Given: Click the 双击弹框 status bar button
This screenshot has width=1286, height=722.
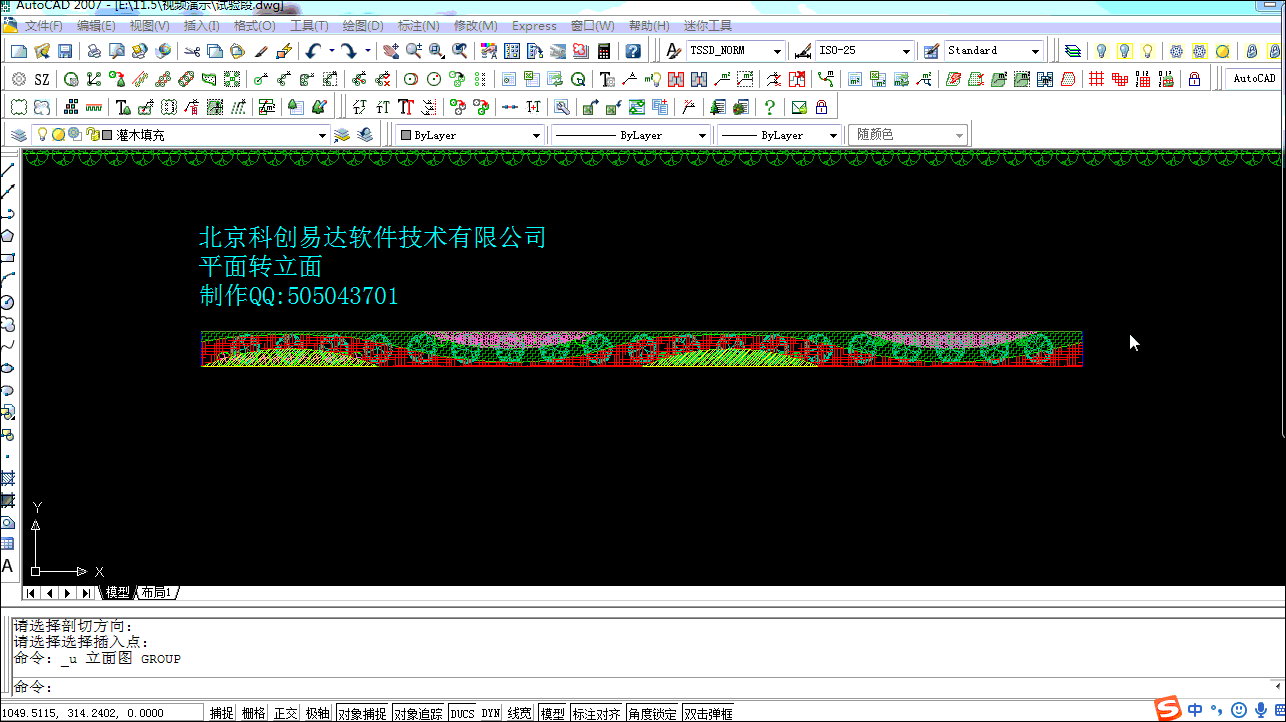Looking at the screenshot, I should (x=709, y=713).
